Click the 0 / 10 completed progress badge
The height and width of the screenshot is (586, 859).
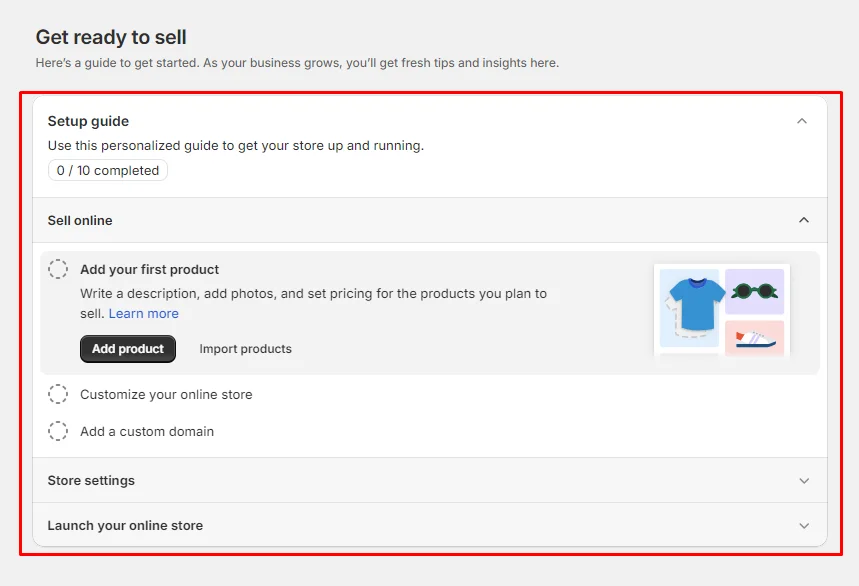[107, 170]
